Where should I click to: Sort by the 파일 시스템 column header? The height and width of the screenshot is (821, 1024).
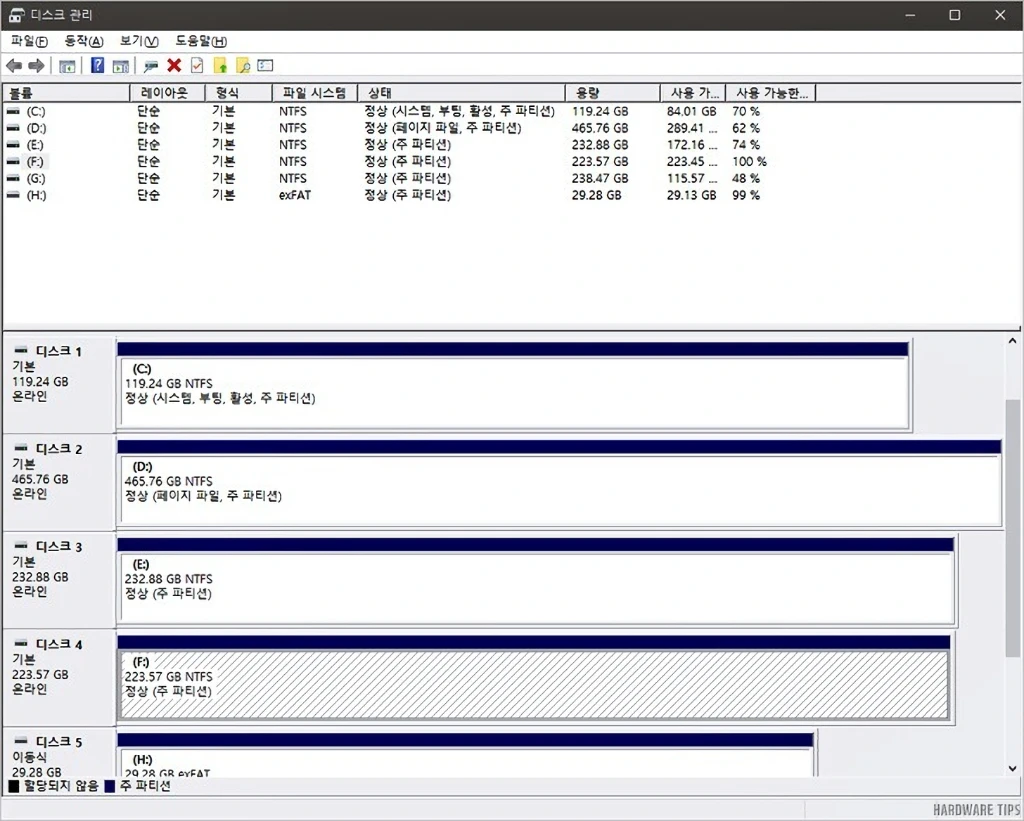(x=315, y=93)
